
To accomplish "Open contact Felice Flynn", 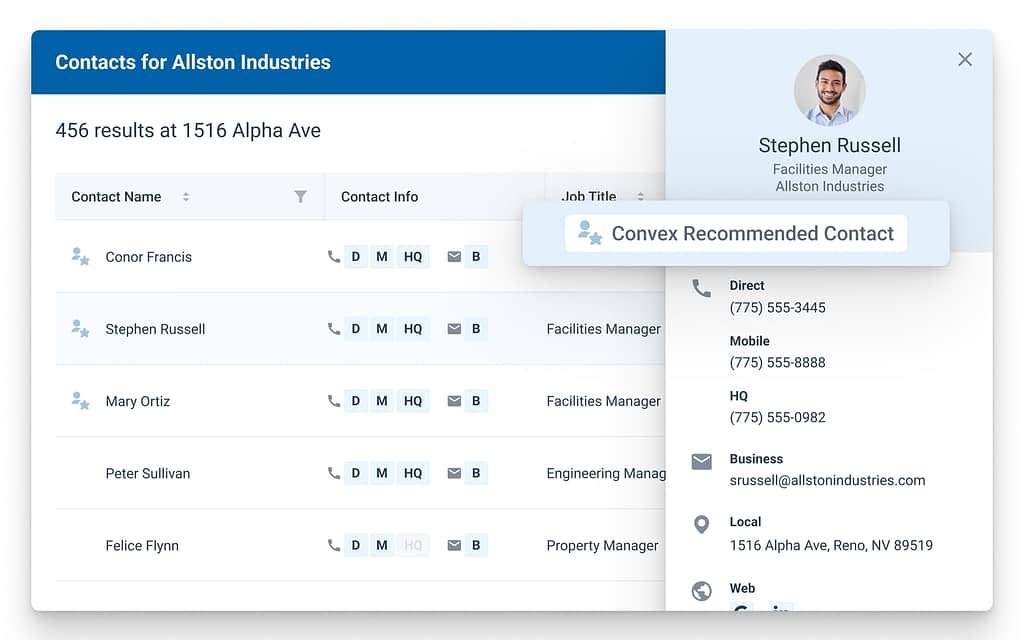I will click(x=142, y=545).
